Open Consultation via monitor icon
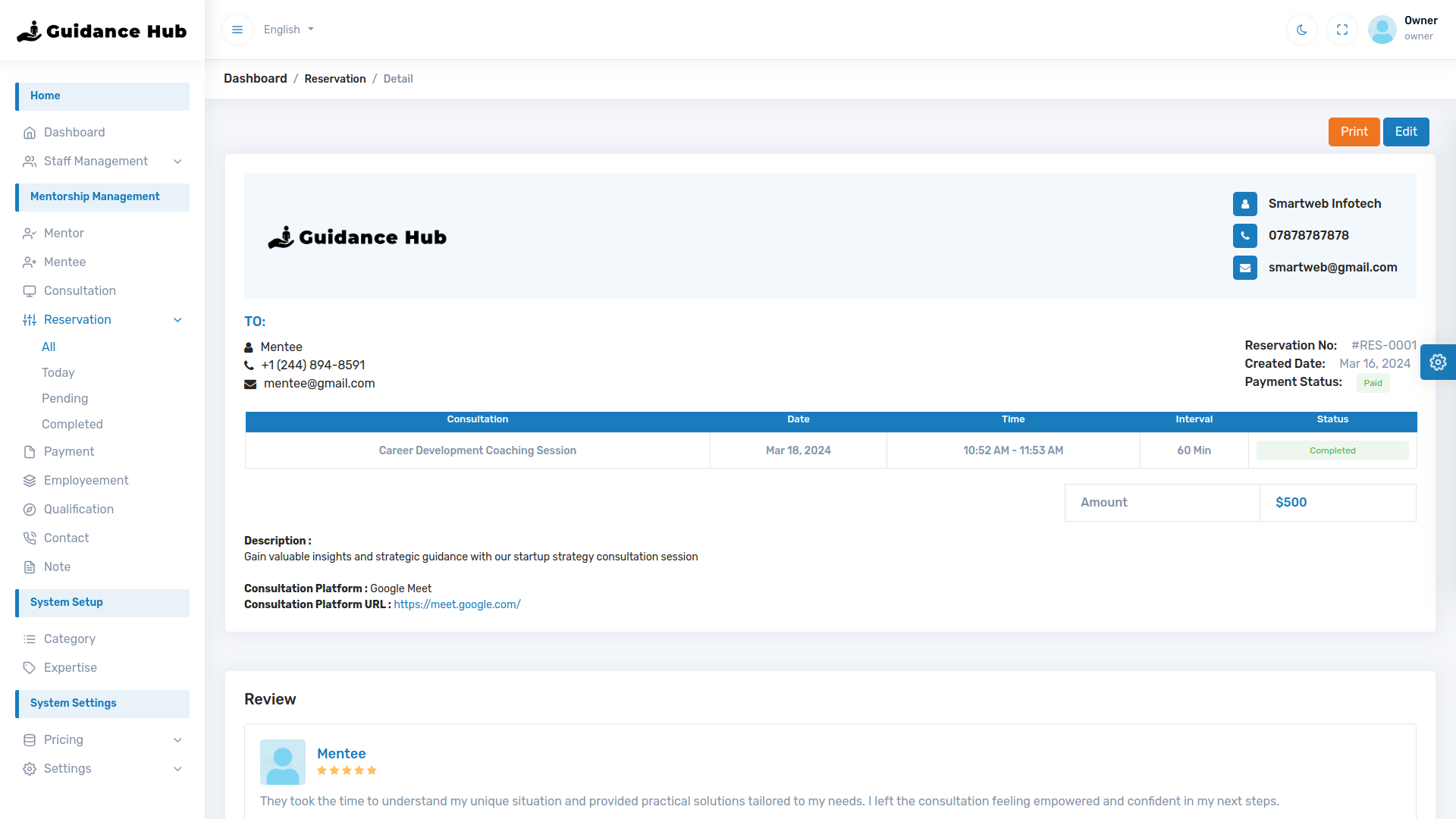Viewport: 1456px width, 819px height. pos(30,291)
